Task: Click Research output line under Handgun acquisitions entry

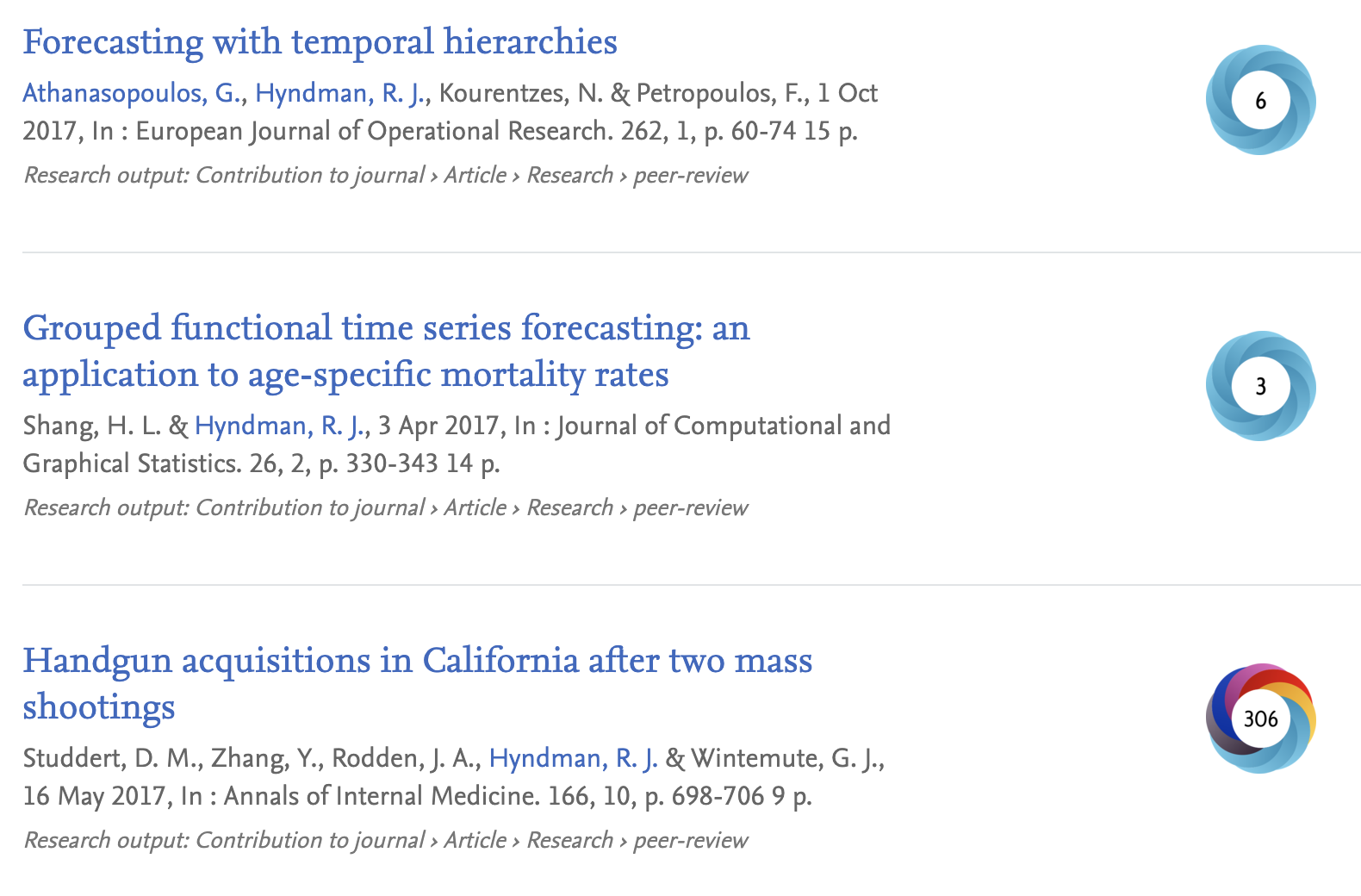Action: [385, 840]
